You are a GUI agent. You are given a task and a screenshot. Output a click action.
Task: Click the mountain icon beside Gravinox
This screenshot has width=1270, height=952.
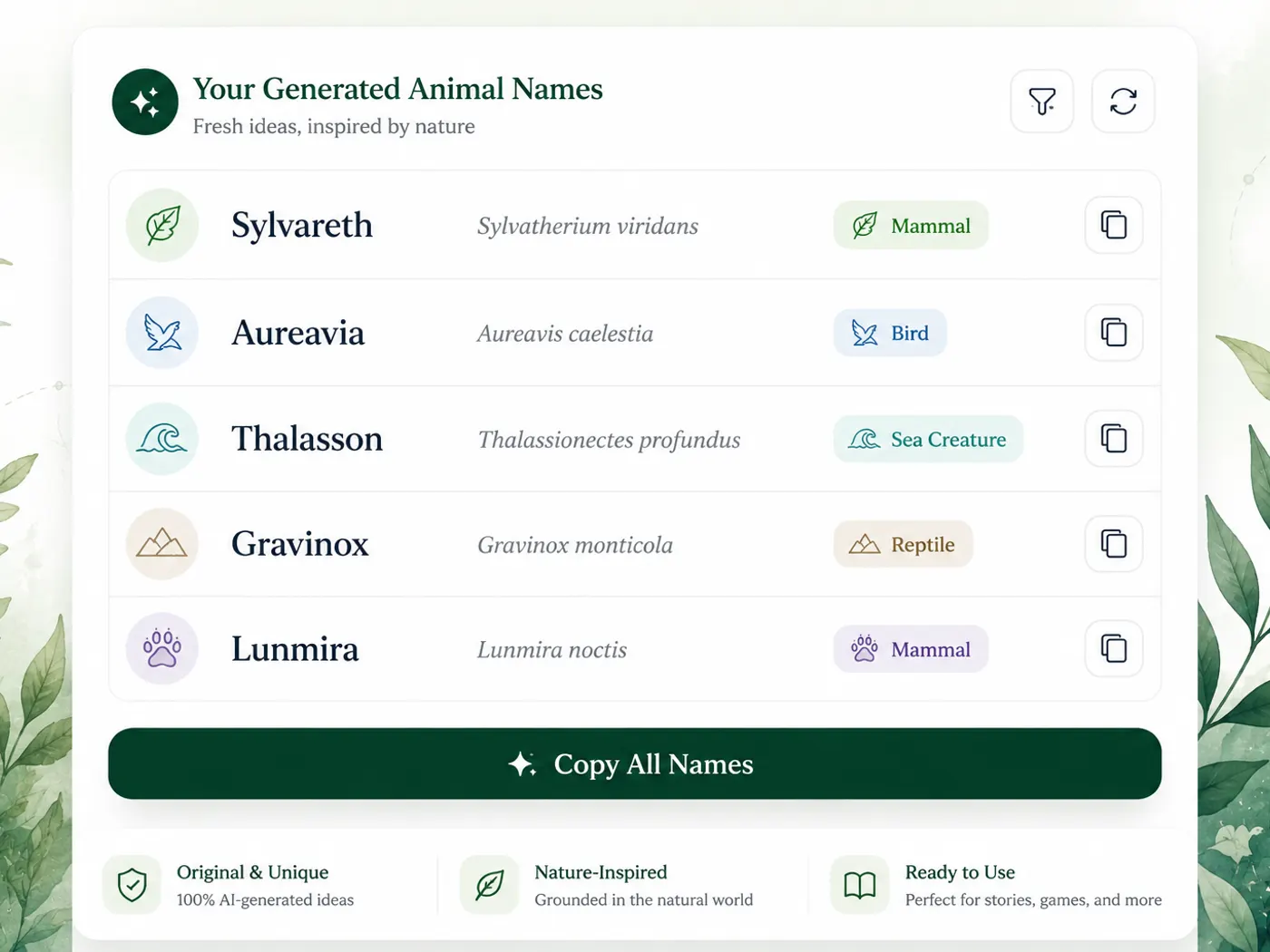point(162,544)
